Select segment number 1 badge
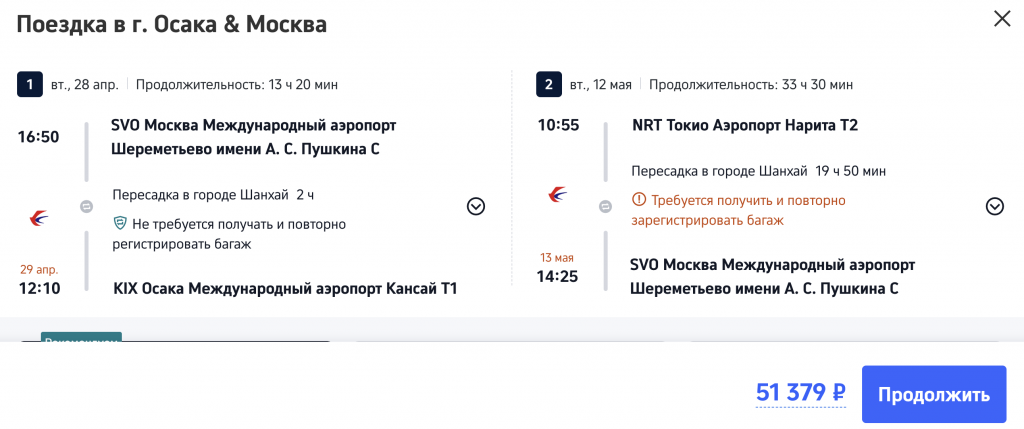Image resolution: width=1024 pixels, height=429 pixels. (30, 85)
